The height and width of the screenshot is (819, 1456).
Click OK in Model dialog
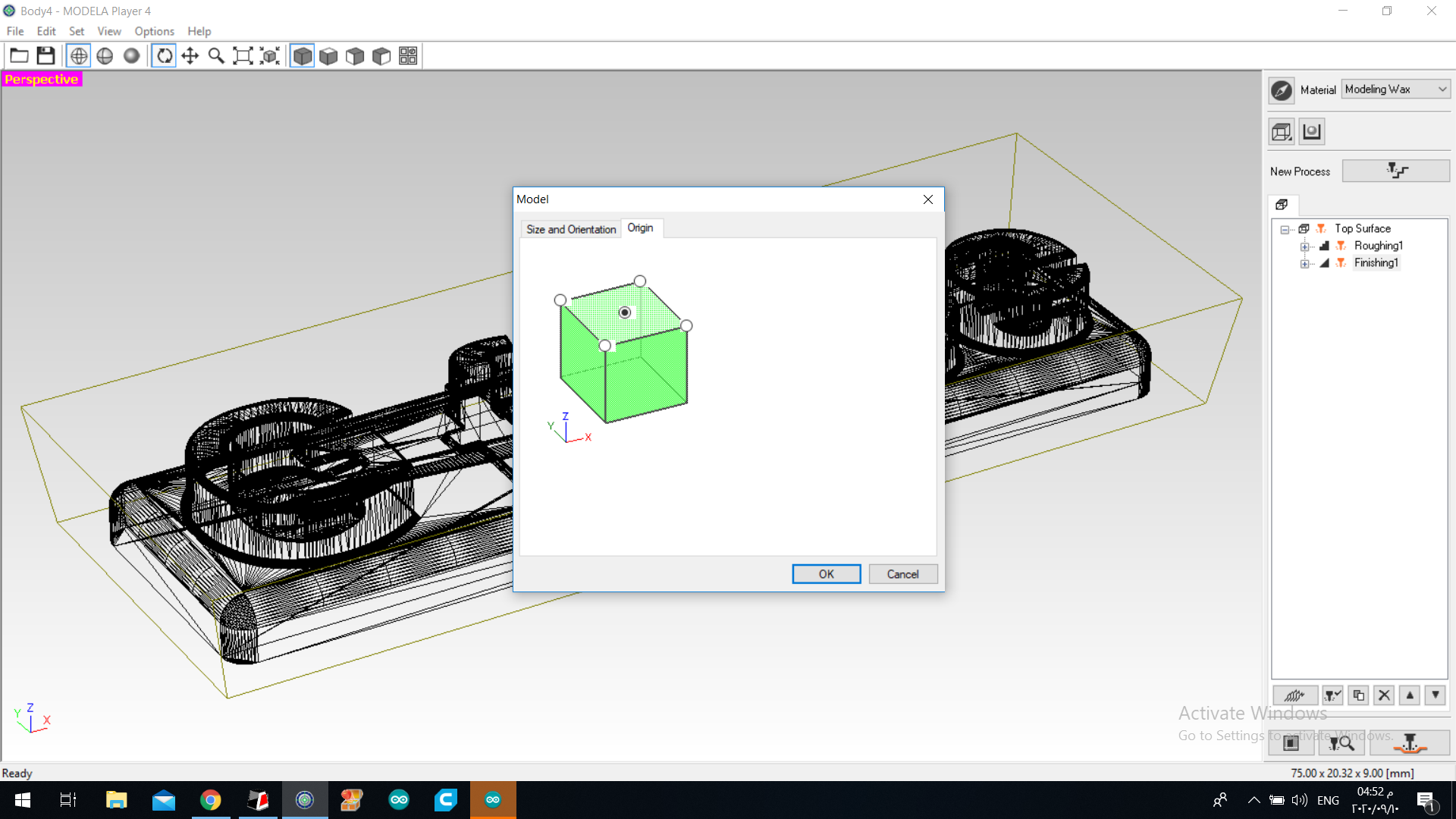pyautogui.click(x=826, y=574)
